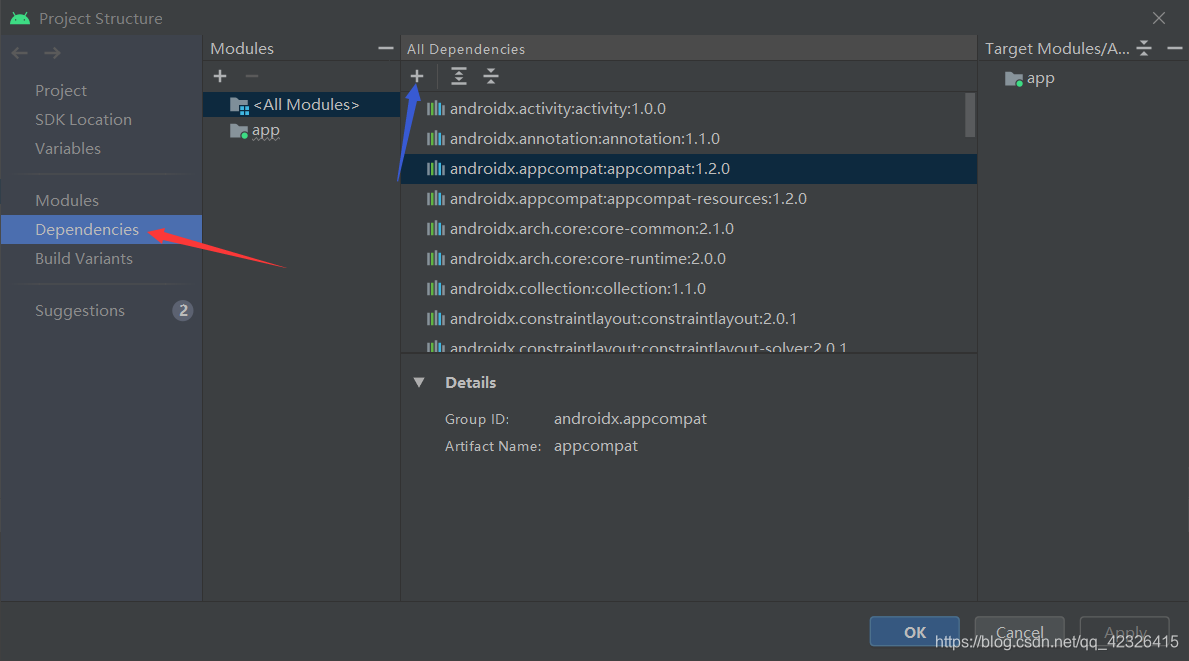The width and height of the screenshot is (1189, 661).
Task: Click the add module plus icon
Action: (220, 76)
